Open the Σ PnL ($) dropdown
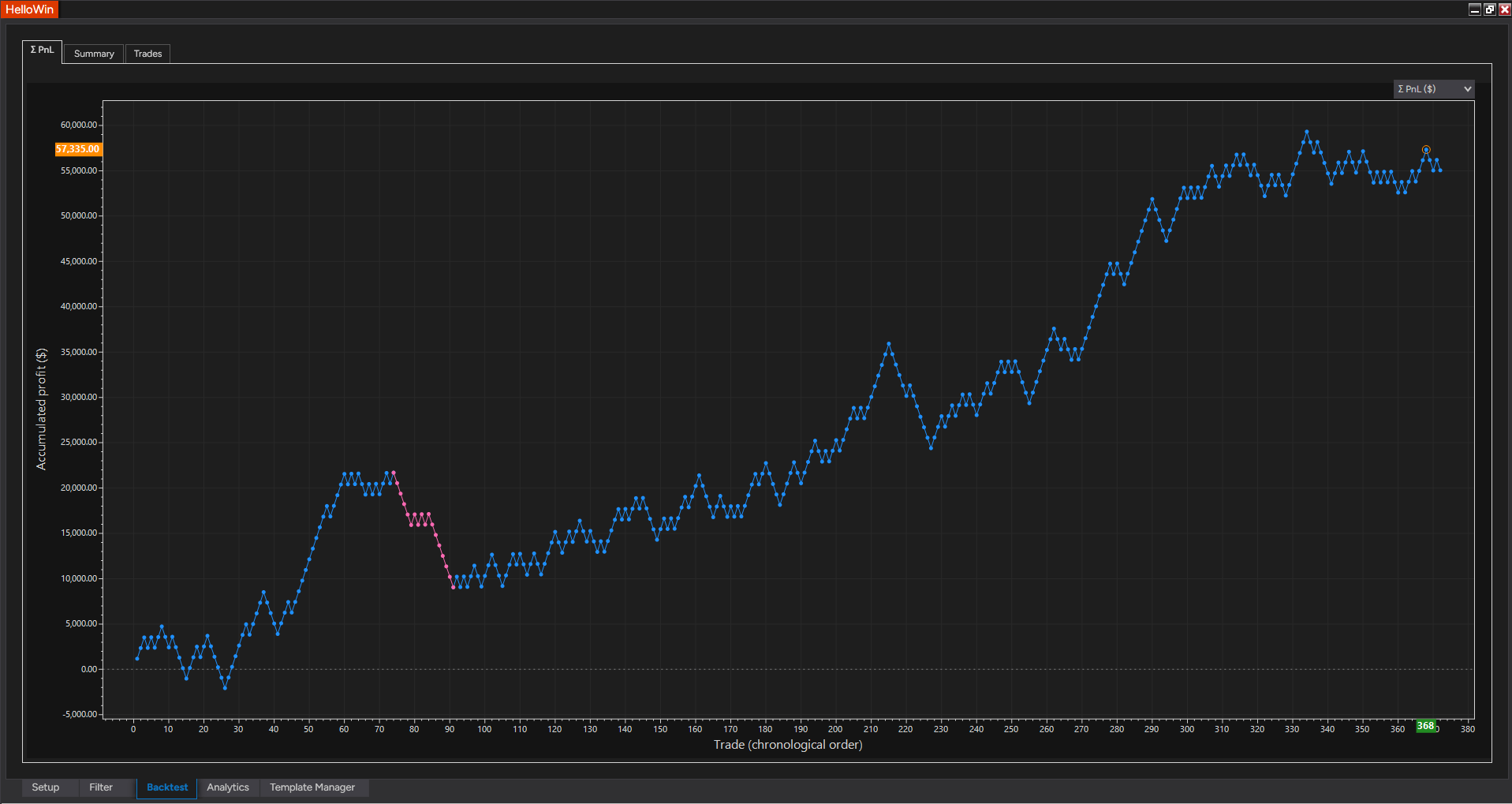This screenshot has height=804, width=1512. [1433, 89]
